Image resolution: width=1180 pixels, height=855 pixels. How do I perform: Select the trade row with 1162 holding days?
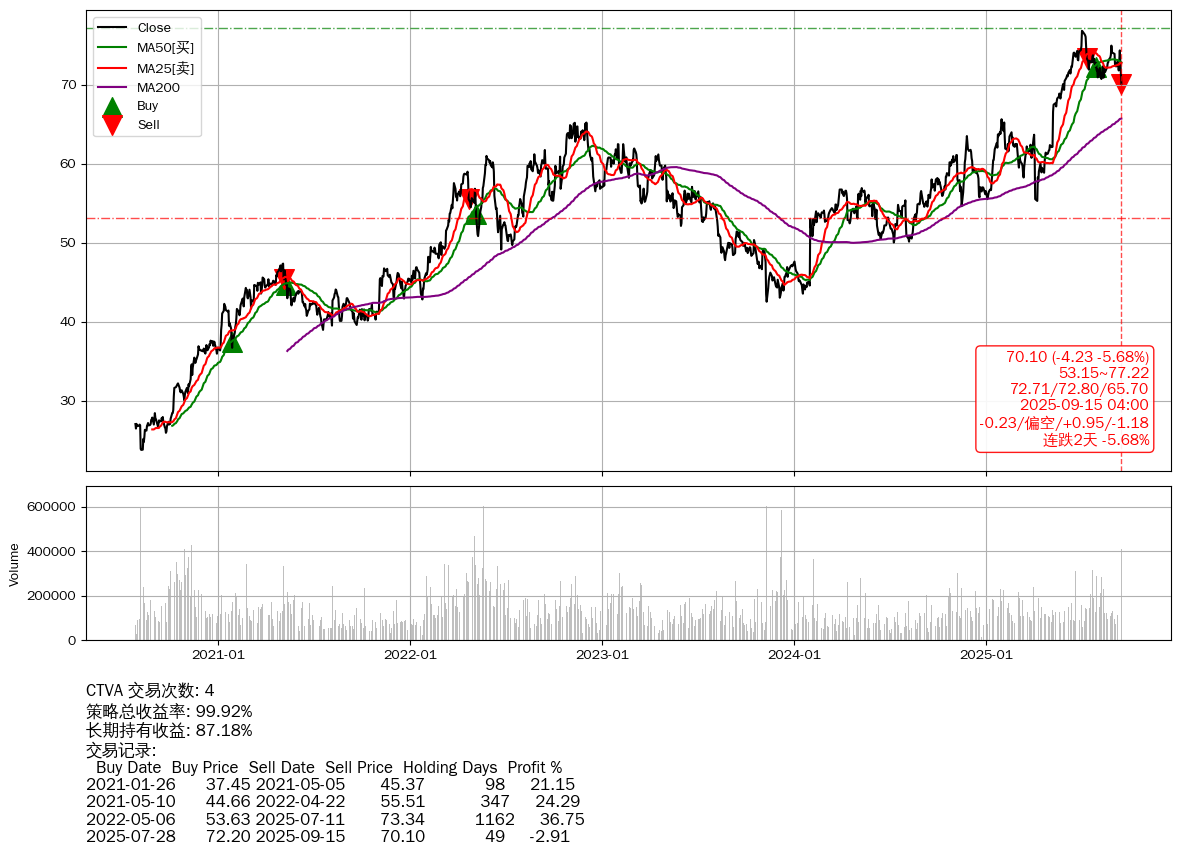(334, 819)
